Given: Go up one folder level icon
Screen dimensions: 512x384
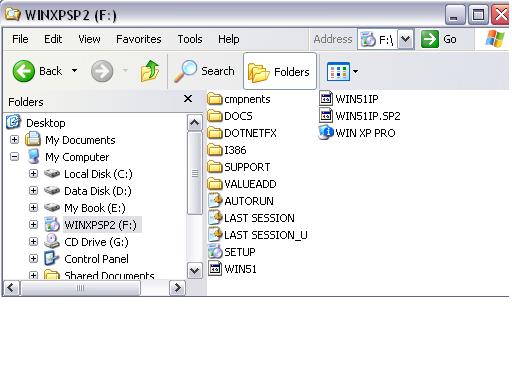Looking at the screenshot, I should pos(150,71).
